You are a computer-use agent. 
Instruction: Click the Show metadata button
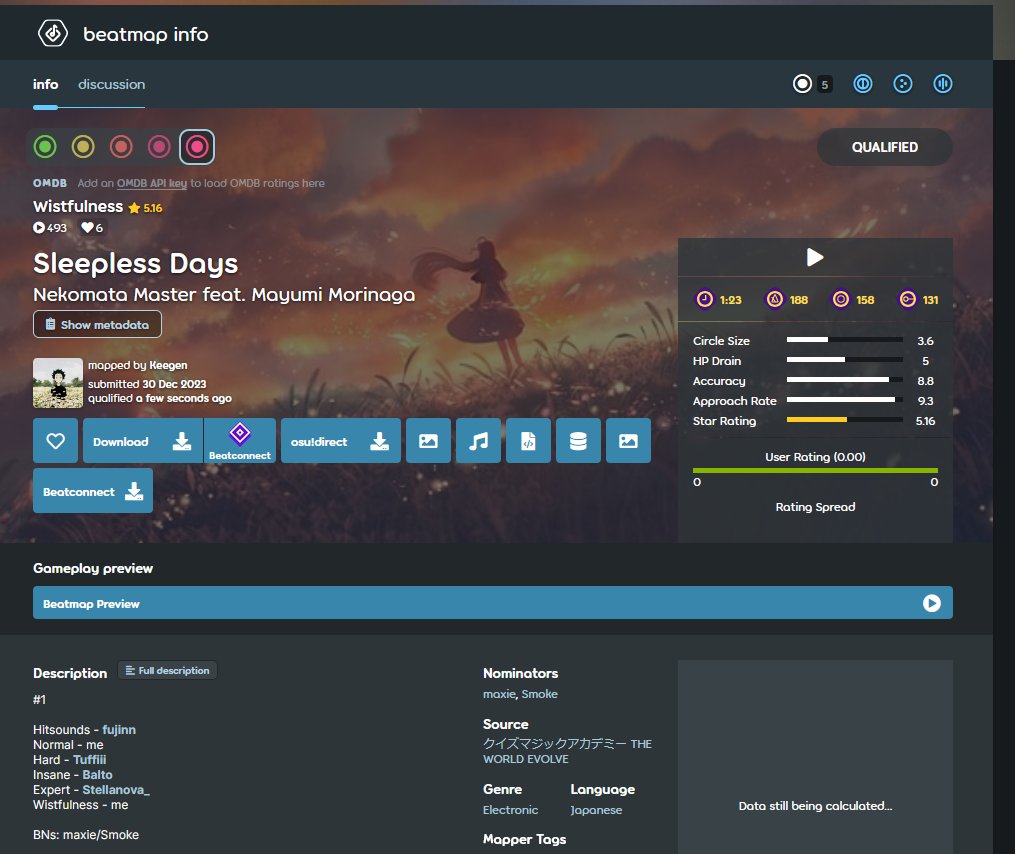click(97, 324)
